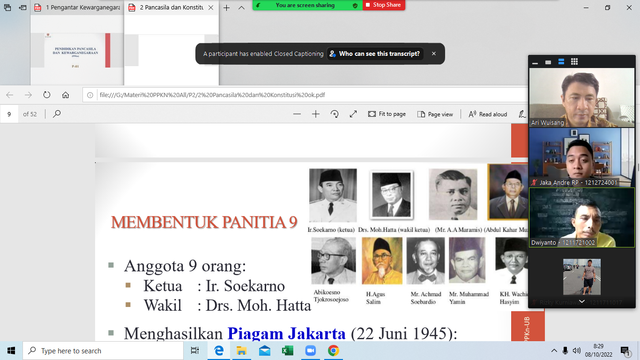
Task: Click Ir.Soekarno (ketua) portrait
Action: point(333,195)
